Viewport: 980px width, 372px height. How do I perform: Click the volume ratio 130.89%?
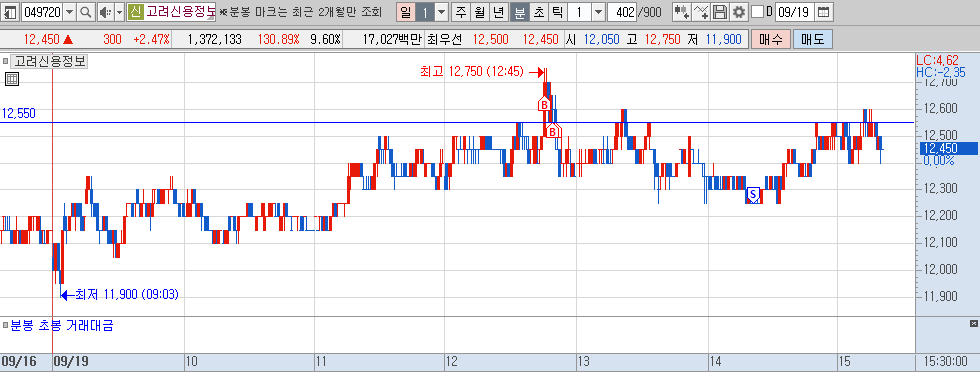(x=279, y=39)
